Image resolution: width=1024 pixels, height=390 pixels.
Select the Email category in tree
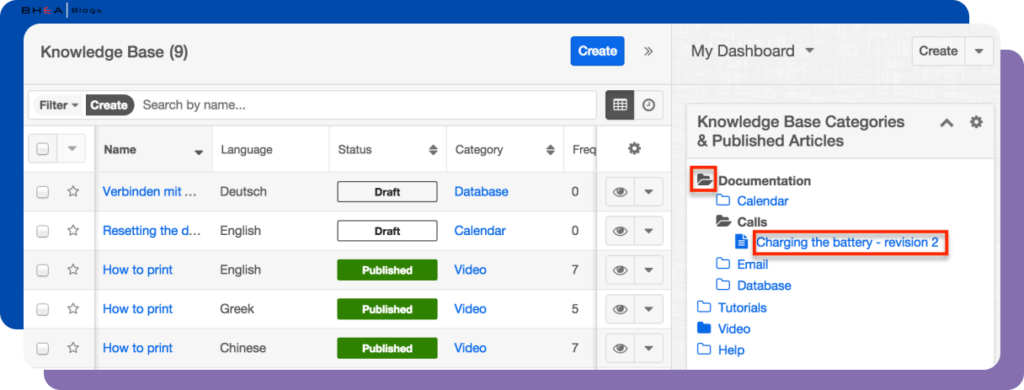click(752, 265)
